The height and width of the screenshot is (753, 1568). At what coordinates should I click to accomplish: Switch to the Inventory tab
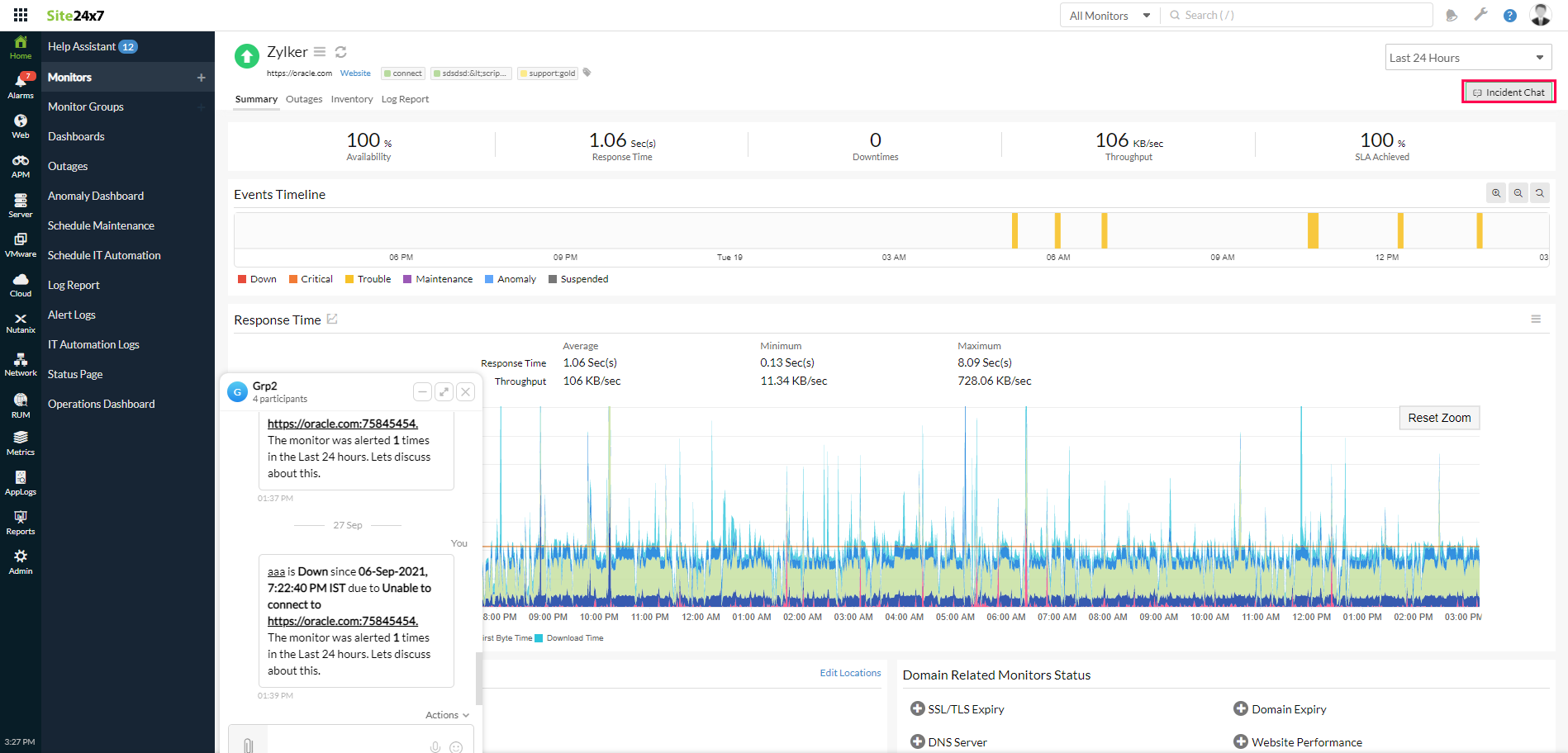(x=351, y=99)
